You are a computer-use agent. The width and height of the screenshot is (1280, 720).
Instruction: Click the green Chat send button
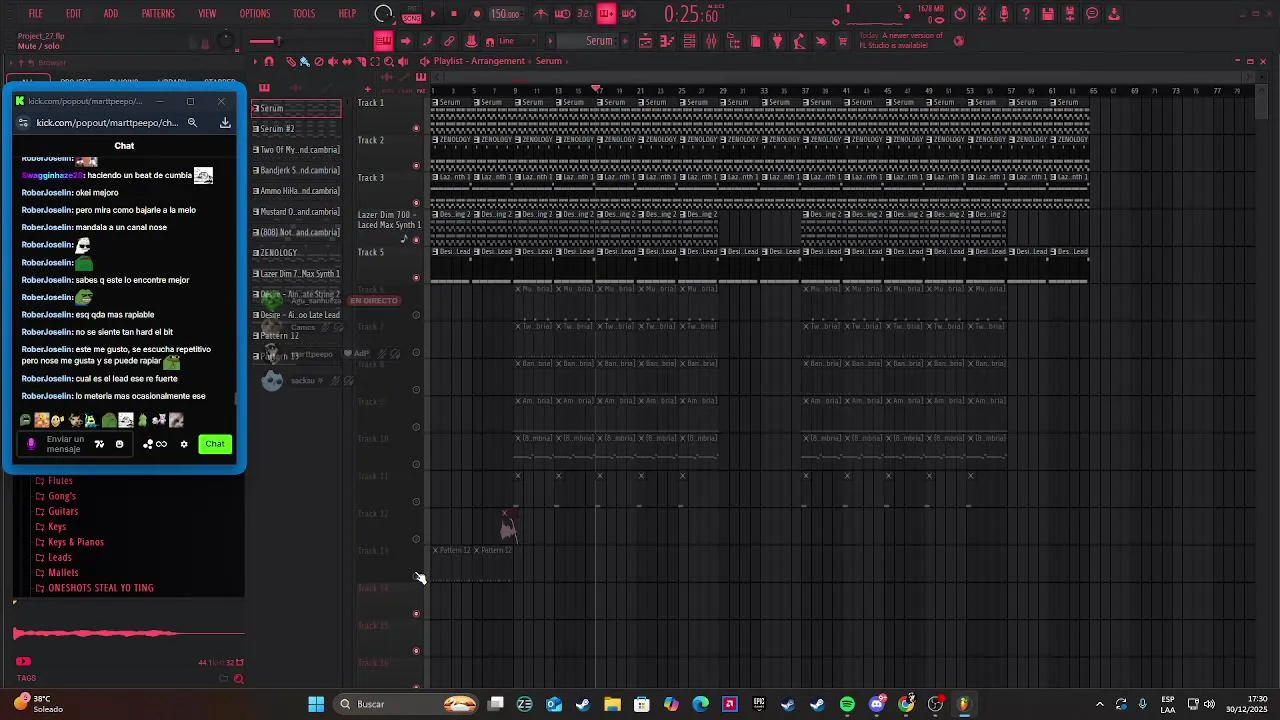(215, 444)
